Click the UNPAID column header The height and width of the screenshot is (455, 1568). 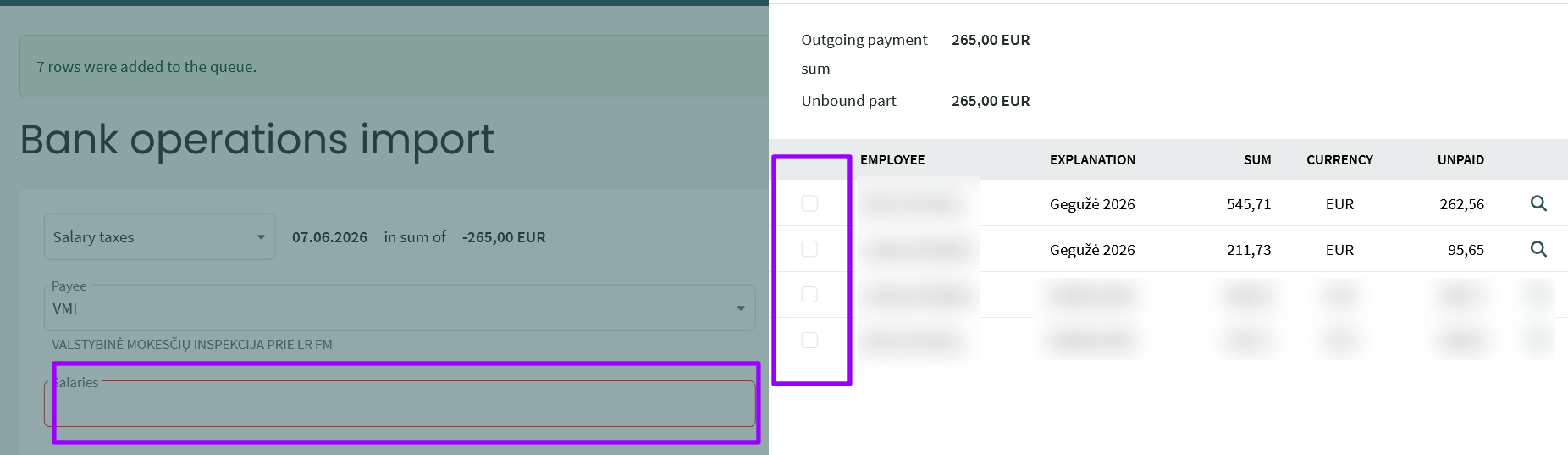[1460, 160]
